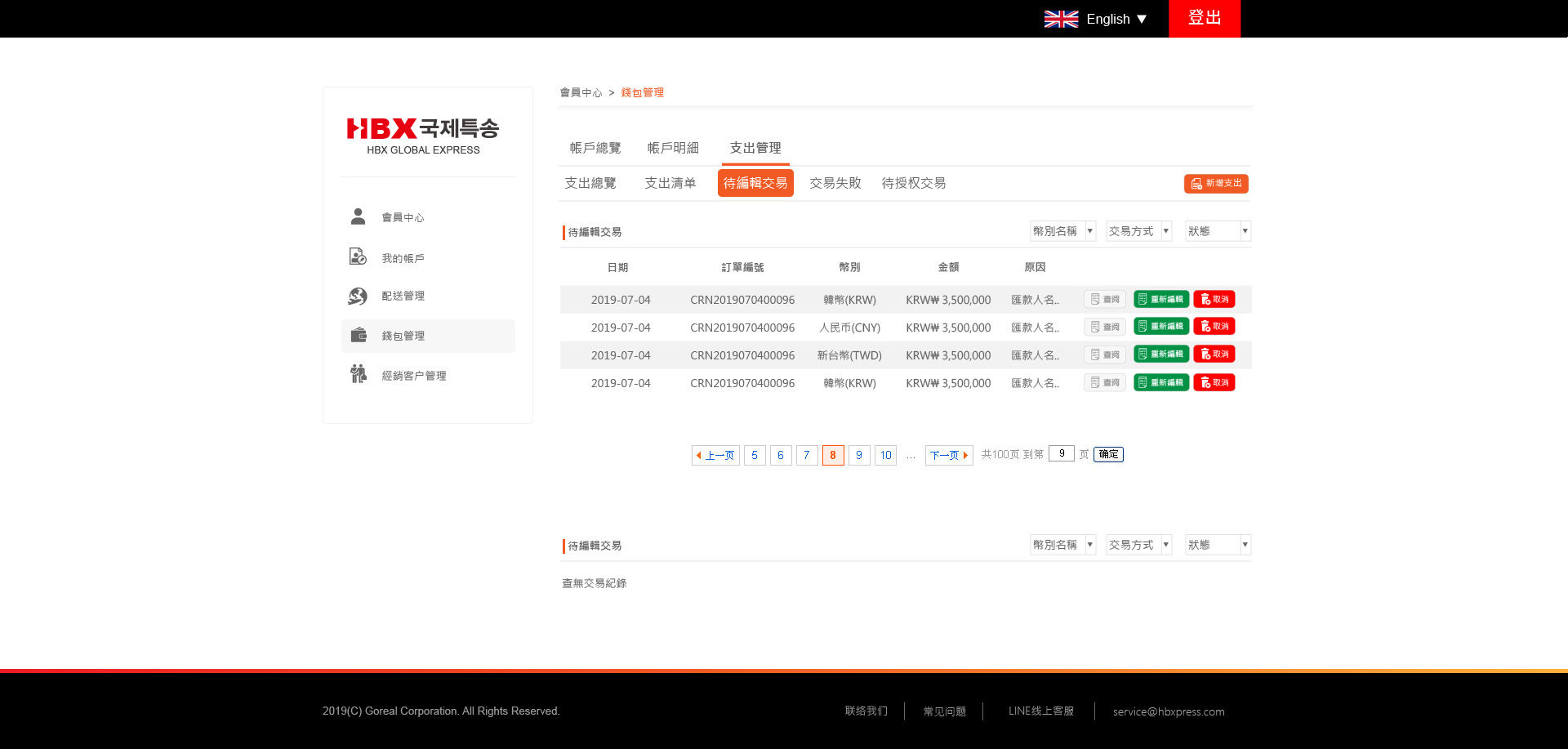The height and width of the screenshot is (749, 1568).
Task: Click the 錢包管理 wallet icon
Action: pos(359,335)
